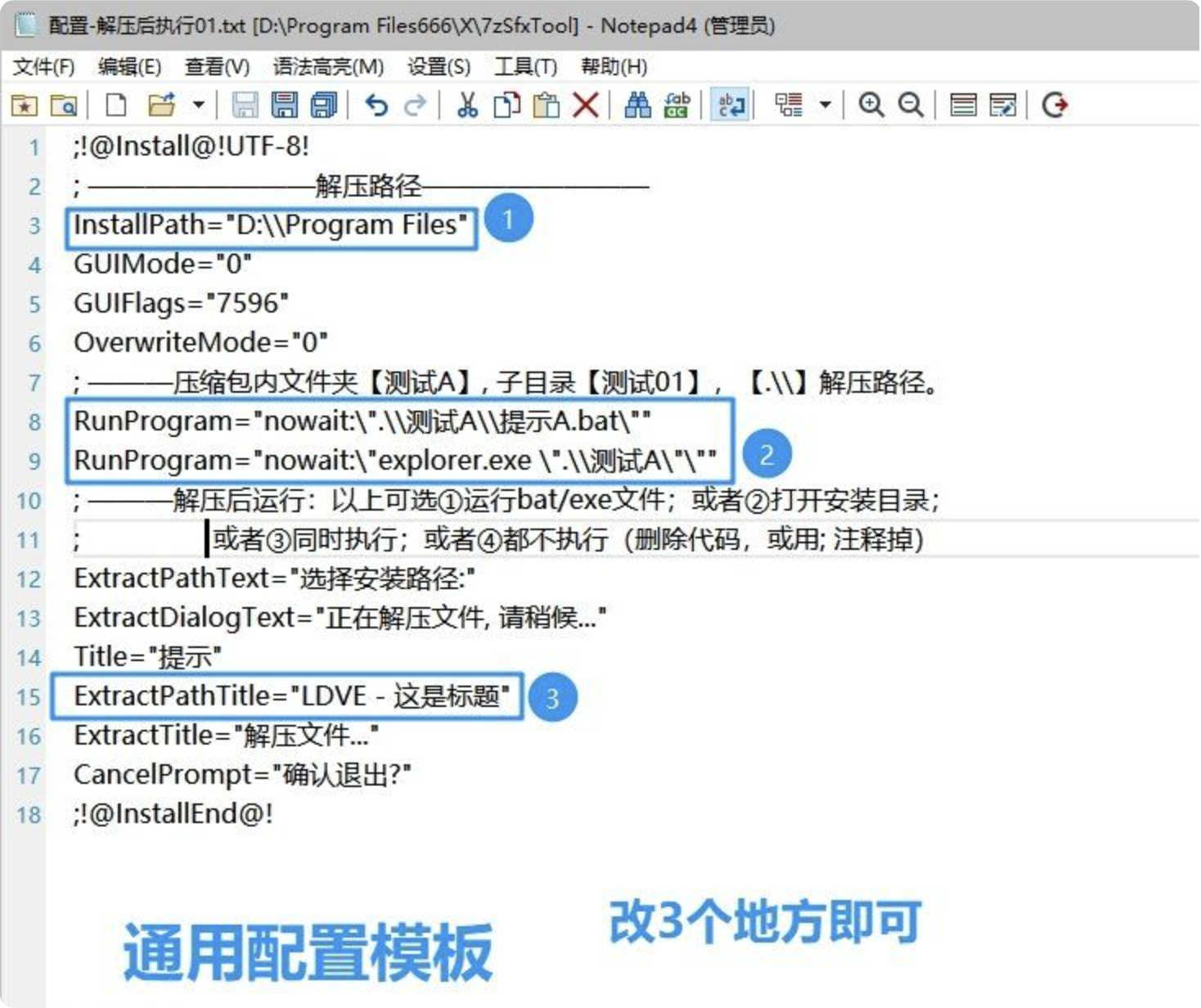Toggle the word wrap toolbar button

coord(731,105)
